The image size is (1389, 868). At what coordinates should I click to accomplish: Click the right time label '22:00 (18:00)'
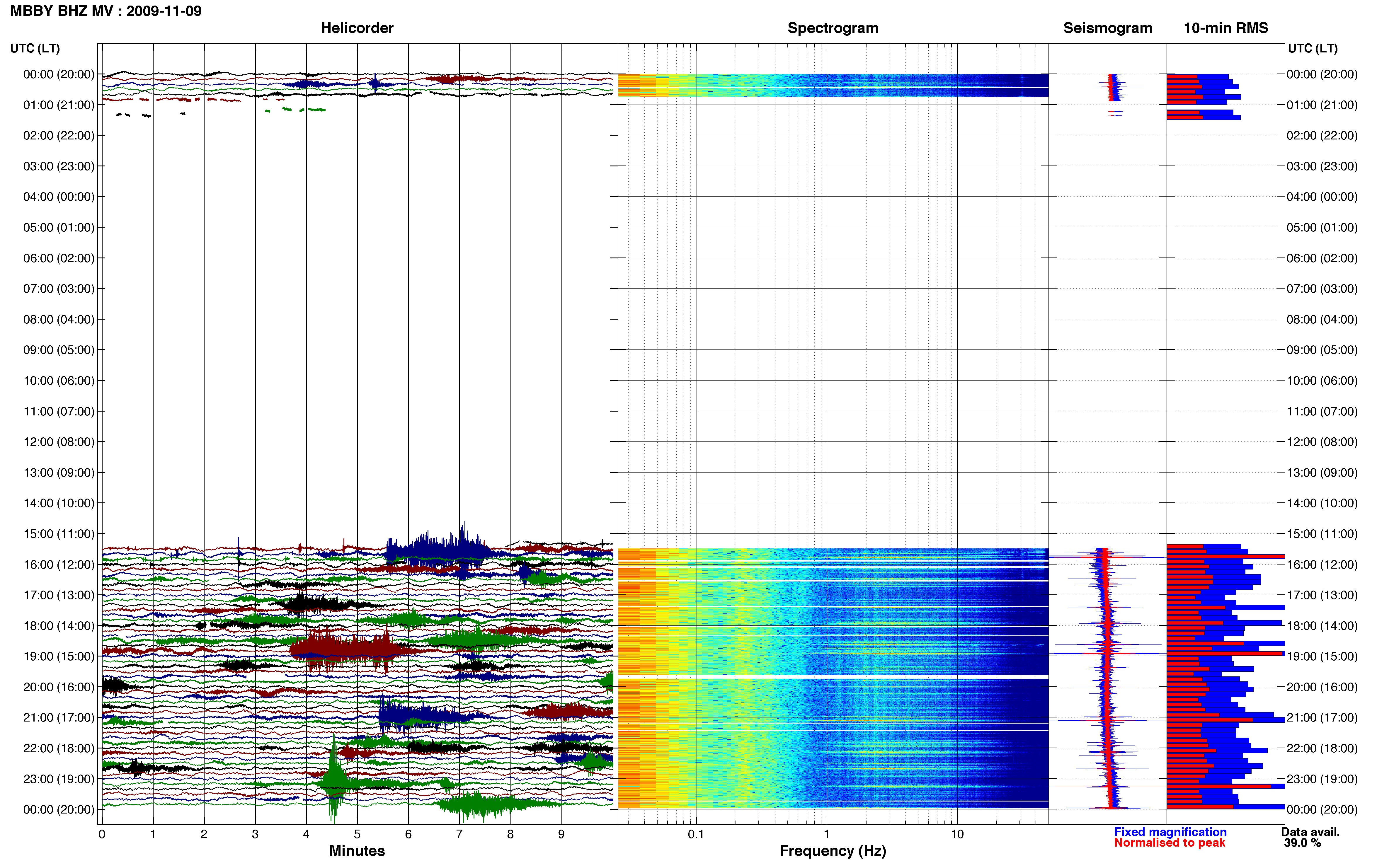[x=1322, y=748]
